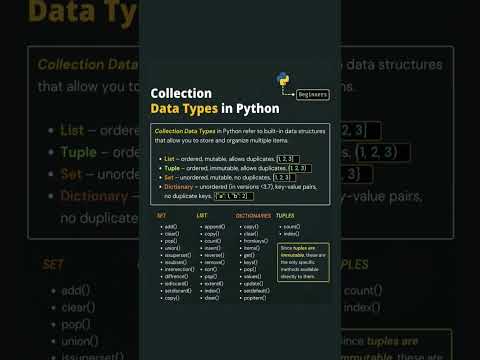480x360 pixels.
Task: Click the DICTIONARIES column heading
Action: [x=253, y=216]
